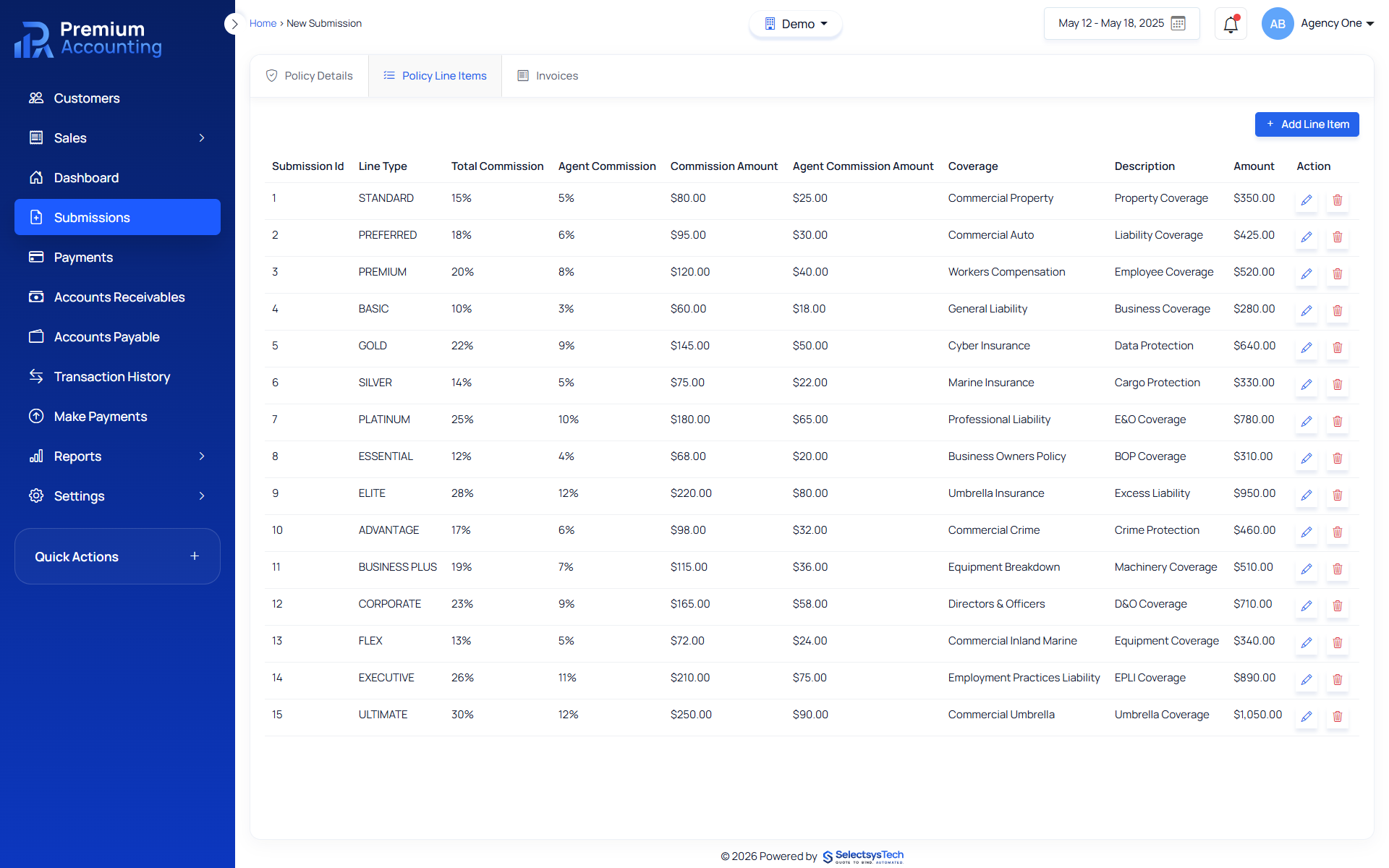Viewport: 1389px width, 868px height.
Task: Delete the PREMIUM line item
Action: coord(1338,274)
